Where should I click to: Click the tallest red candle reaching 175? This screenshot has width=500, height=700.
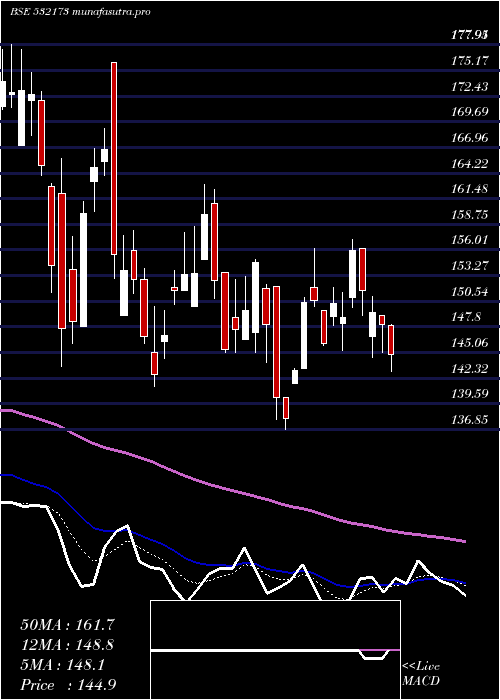click(x=114, y=158)
